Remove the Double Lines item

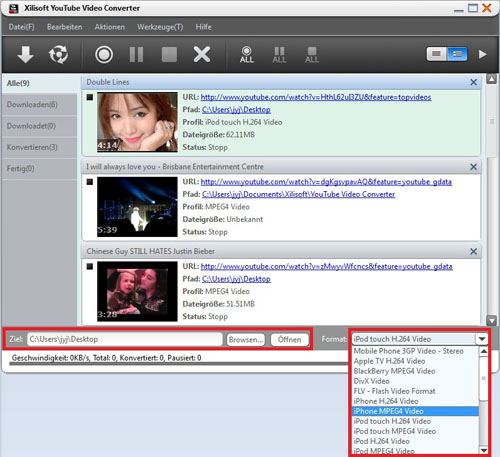click(473, 82)
